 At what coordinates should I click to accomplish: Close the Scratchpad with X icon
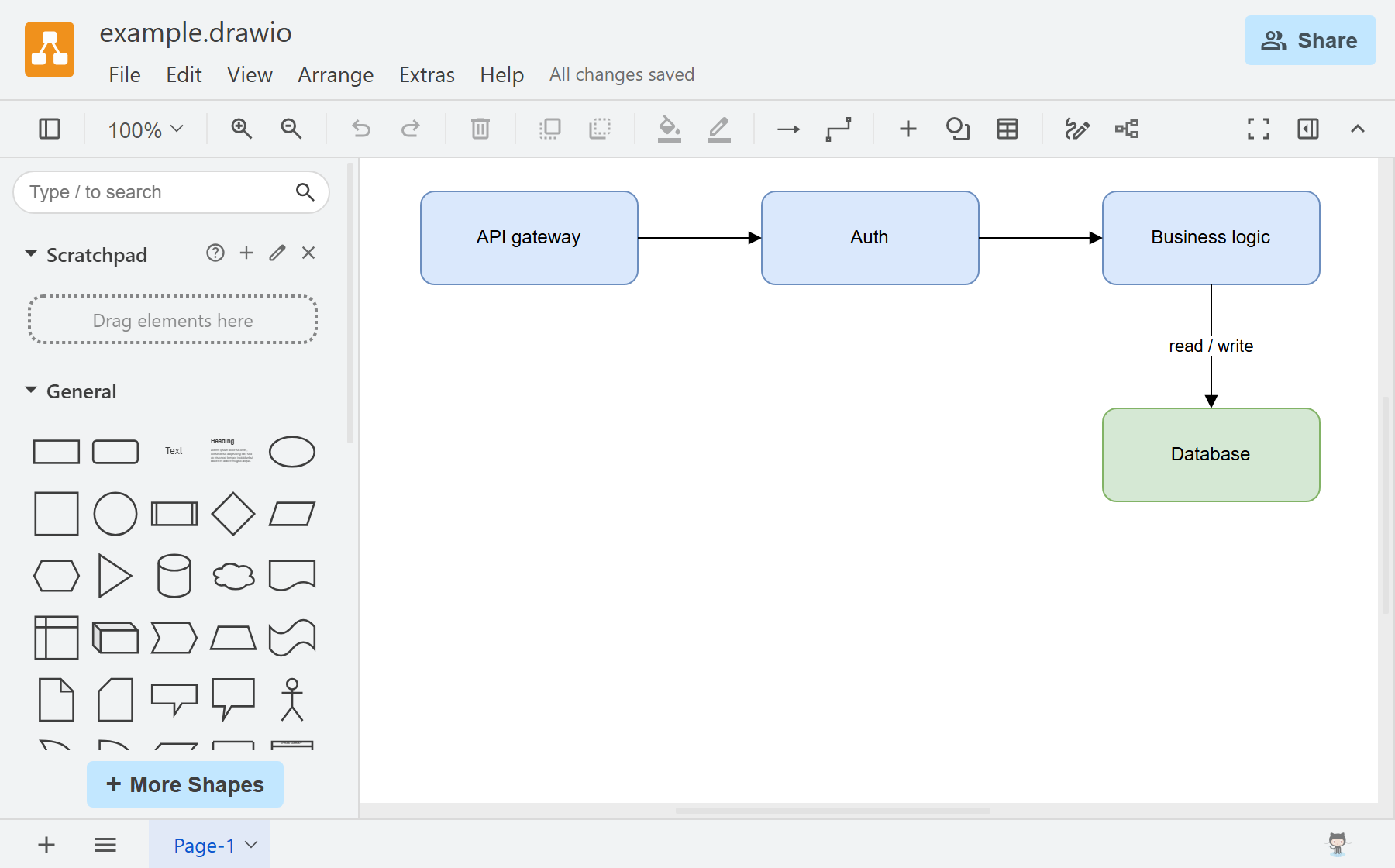pyautogui.click(x=308, y=253)
